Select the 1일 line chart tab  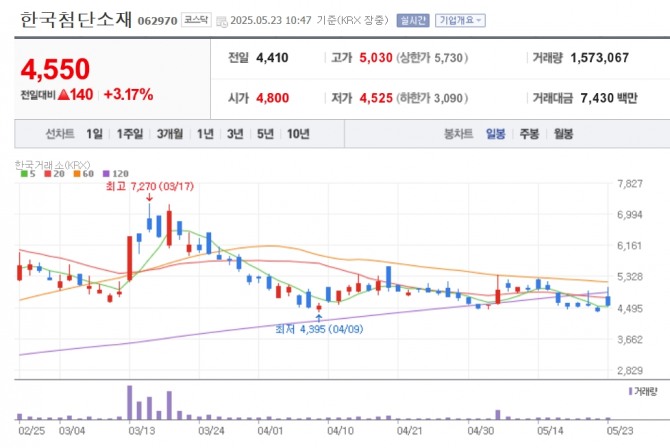click(x=94, y=134)
